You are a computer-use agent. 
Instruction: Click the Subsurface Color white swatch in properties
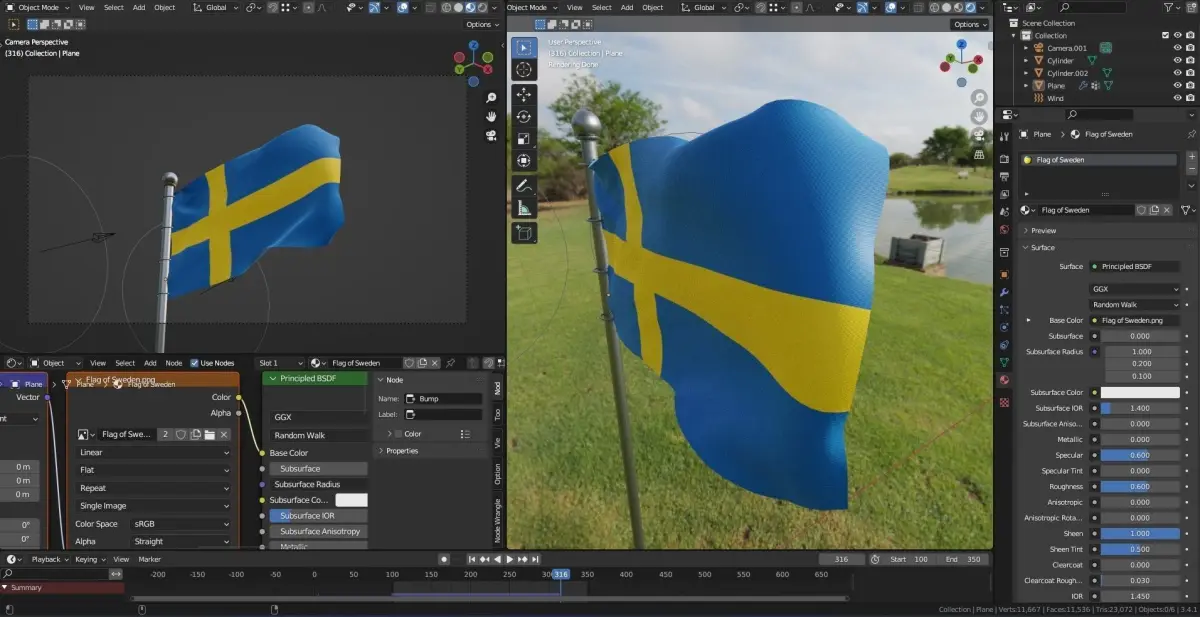(x=1140, y=393)
